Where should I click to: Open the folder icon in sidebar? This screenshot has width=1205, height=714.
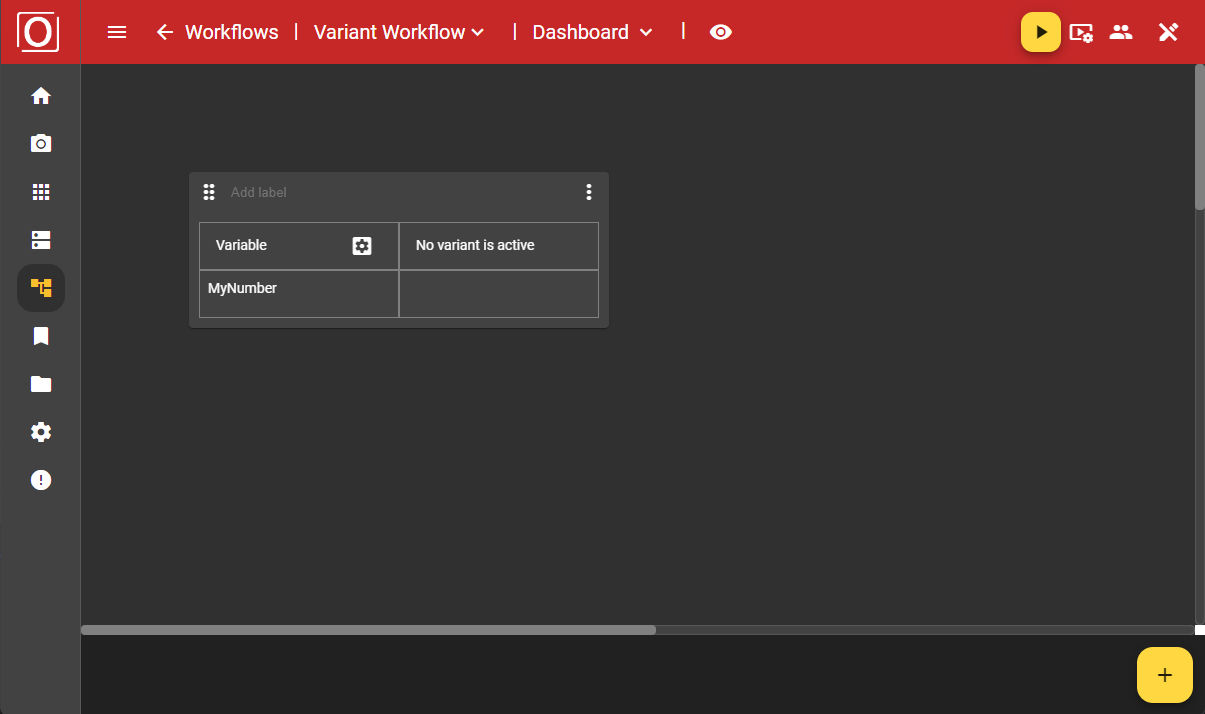41,384
